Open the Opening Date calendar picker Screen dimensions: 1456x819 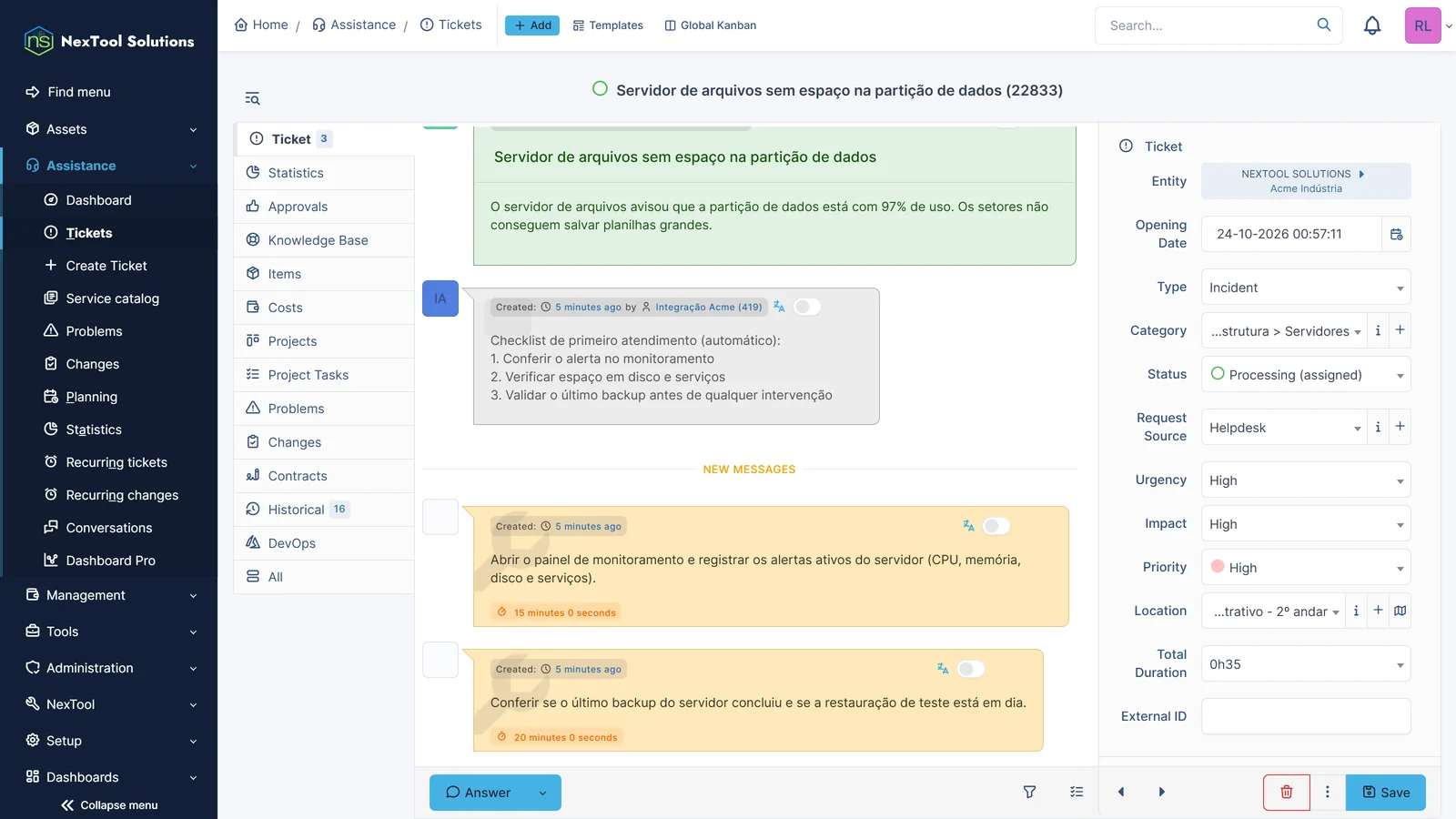(x=1396, y=234)
